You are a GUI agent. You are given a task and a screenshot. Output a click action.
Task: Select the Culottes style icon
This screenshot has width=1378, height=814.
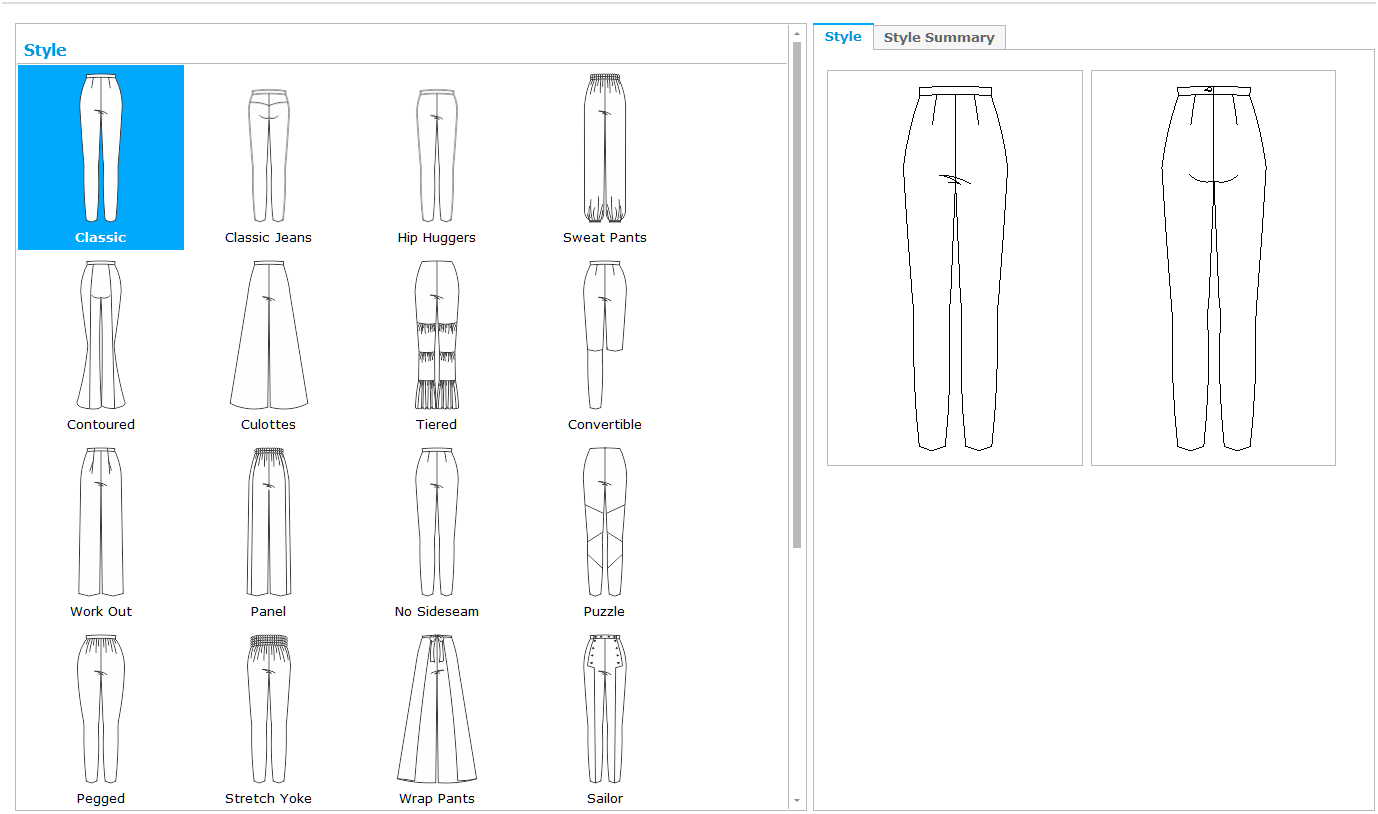[268, 334]
